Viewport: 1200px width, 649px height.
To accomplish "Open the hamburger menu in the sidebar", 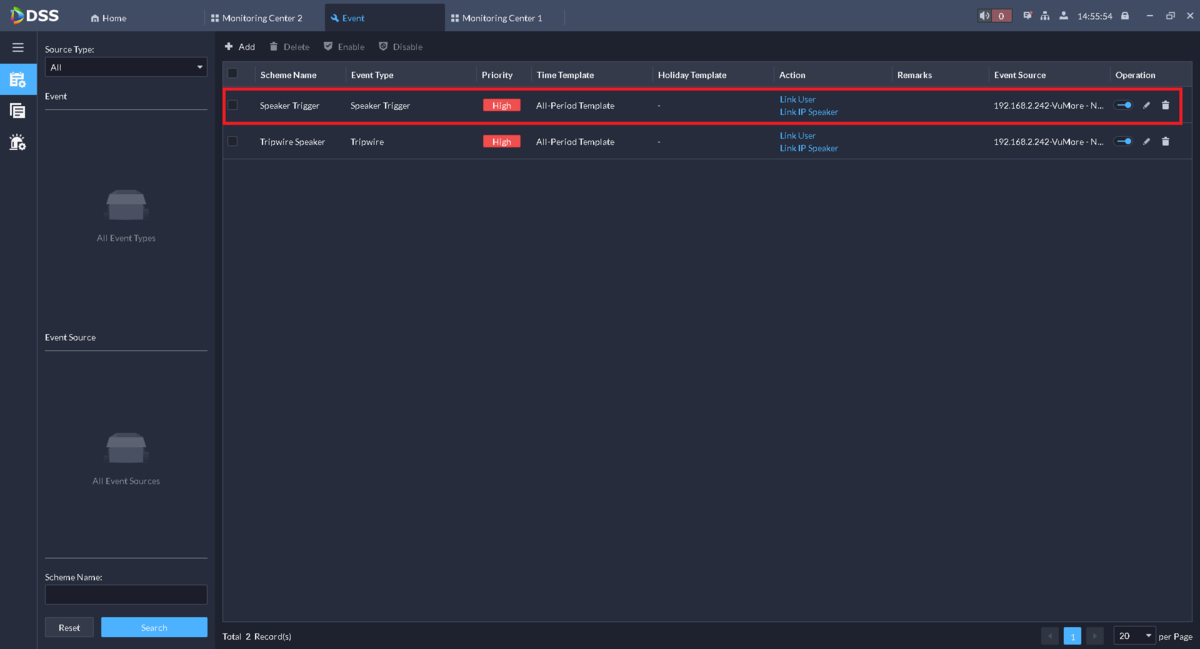I will (x=18, y=47).
